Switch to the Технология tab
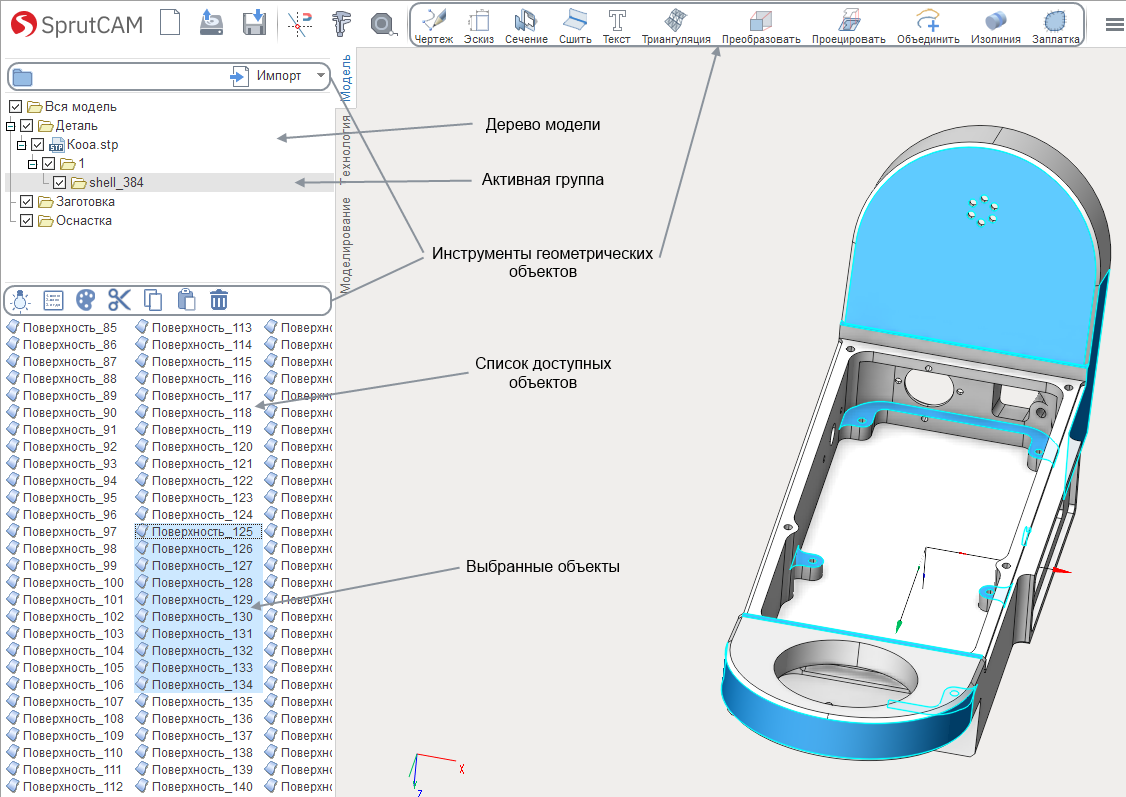The width and height of the screenshot is (1126, 797). coord(345,146)
